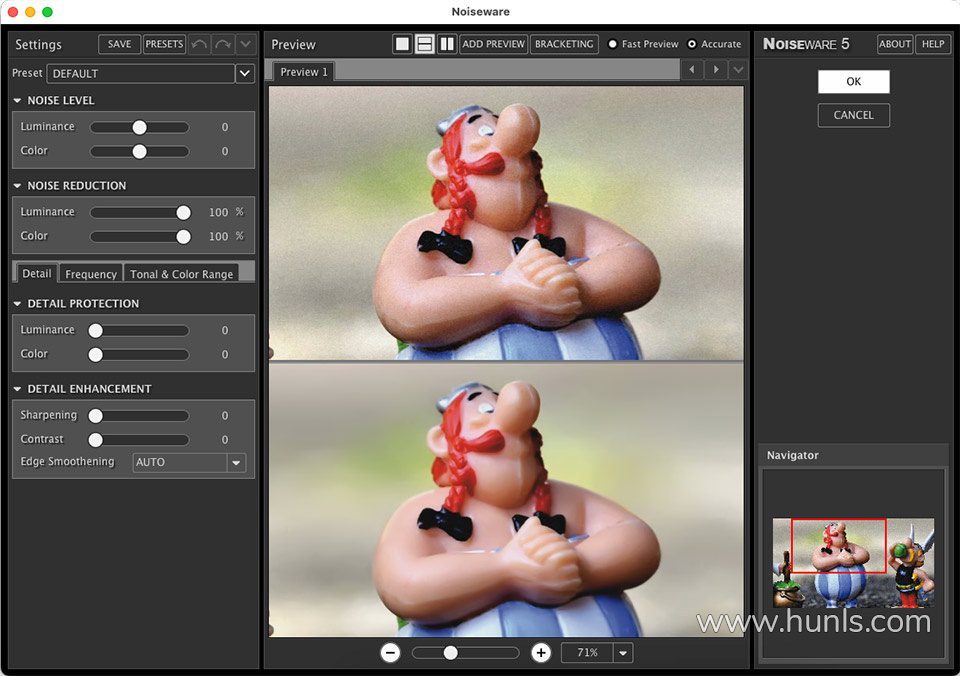Screen dimensions: 960x676
Task: Collapse the NOISE REDUCTION section
Action: pyautogui.click(x=17, y=186)
